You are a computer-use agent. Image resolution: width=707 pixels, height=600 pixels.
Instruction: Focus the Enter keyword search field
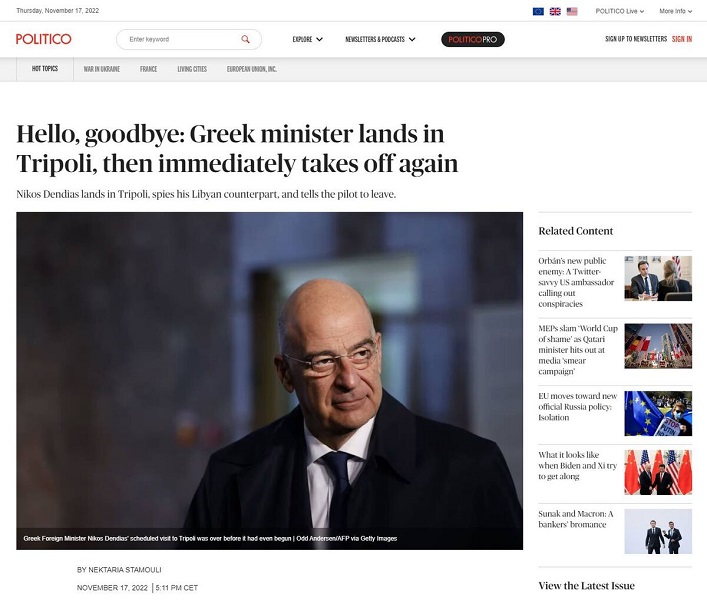coord(183,39)
